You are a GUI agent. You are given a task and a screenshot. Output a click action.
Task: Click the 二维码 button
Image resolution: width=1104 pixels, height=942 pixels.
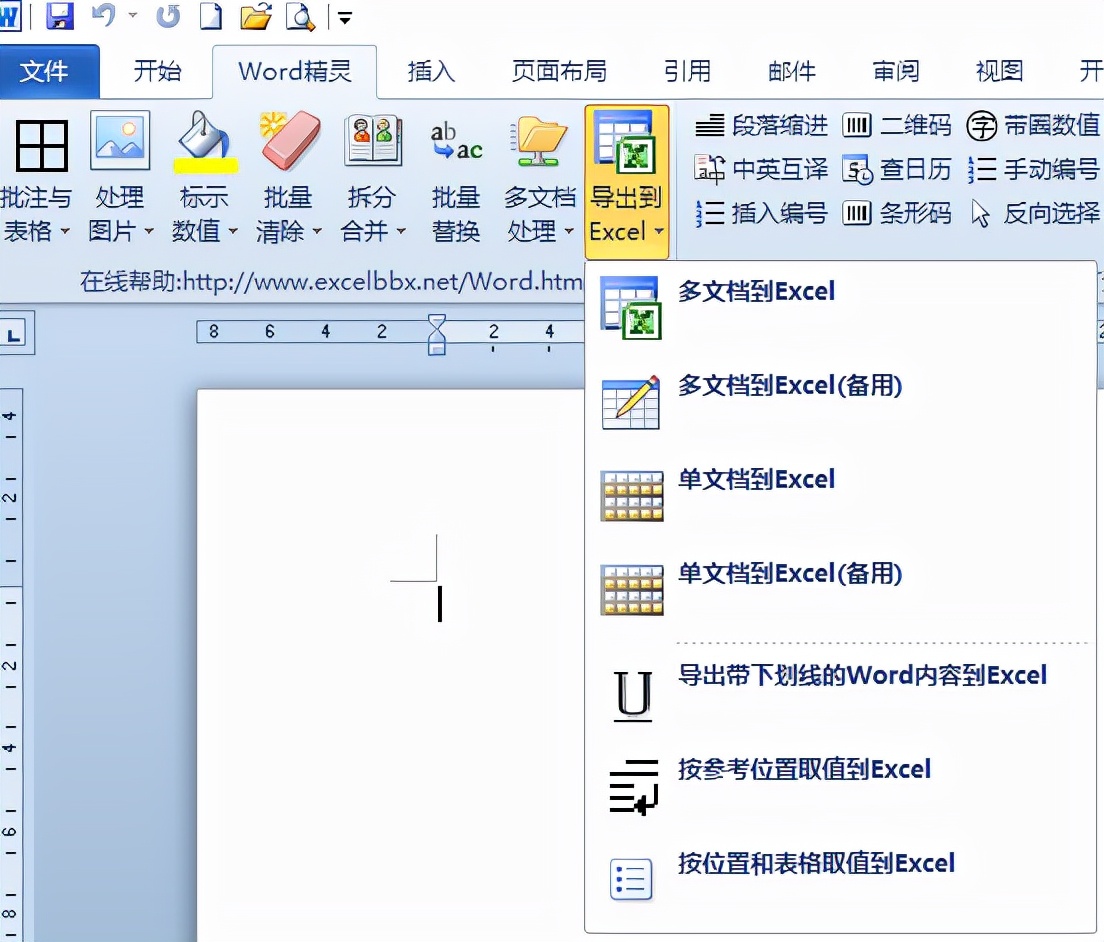coord(897,125)
